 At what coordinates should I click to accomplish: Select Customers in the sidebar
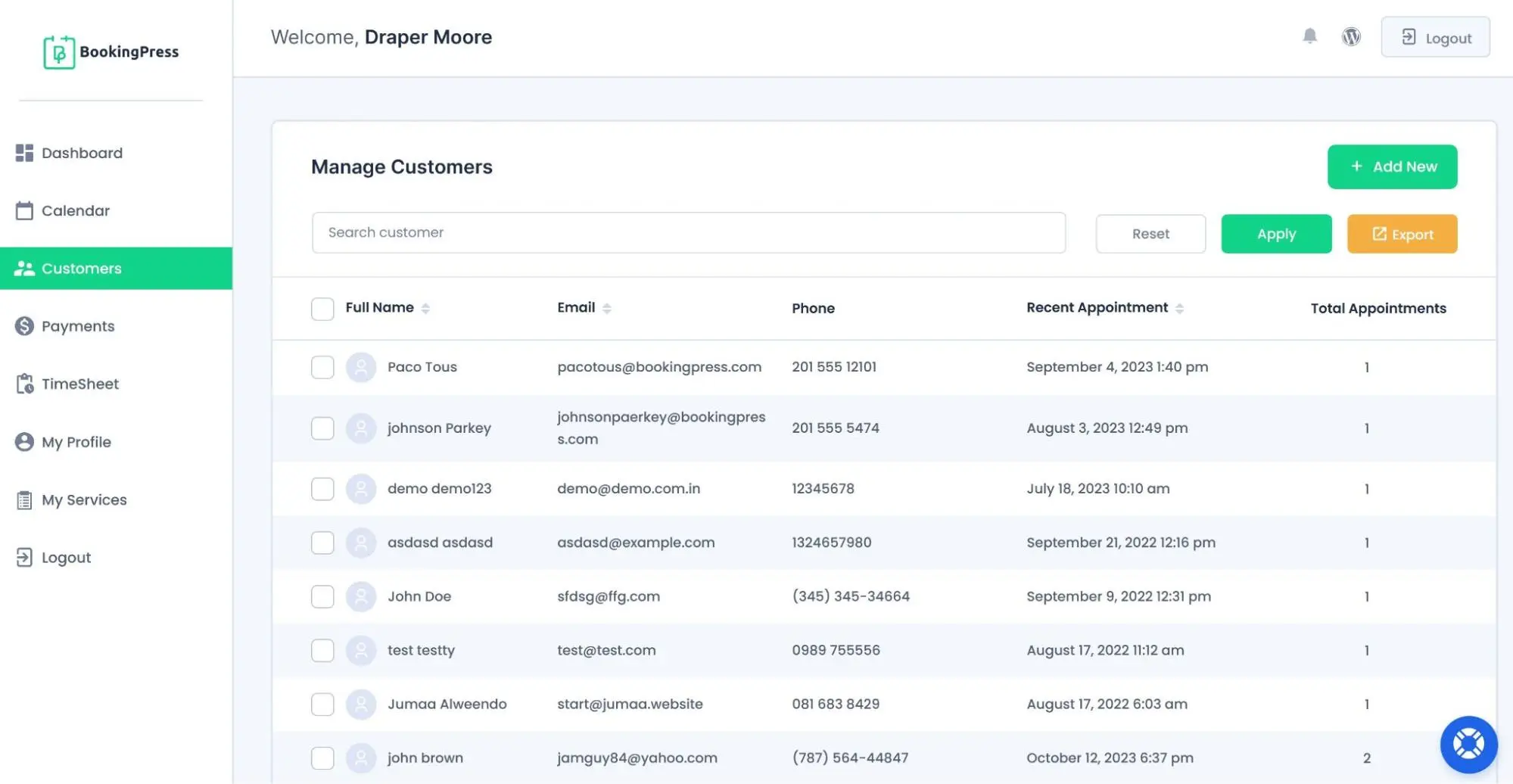[x=116, y=269]
